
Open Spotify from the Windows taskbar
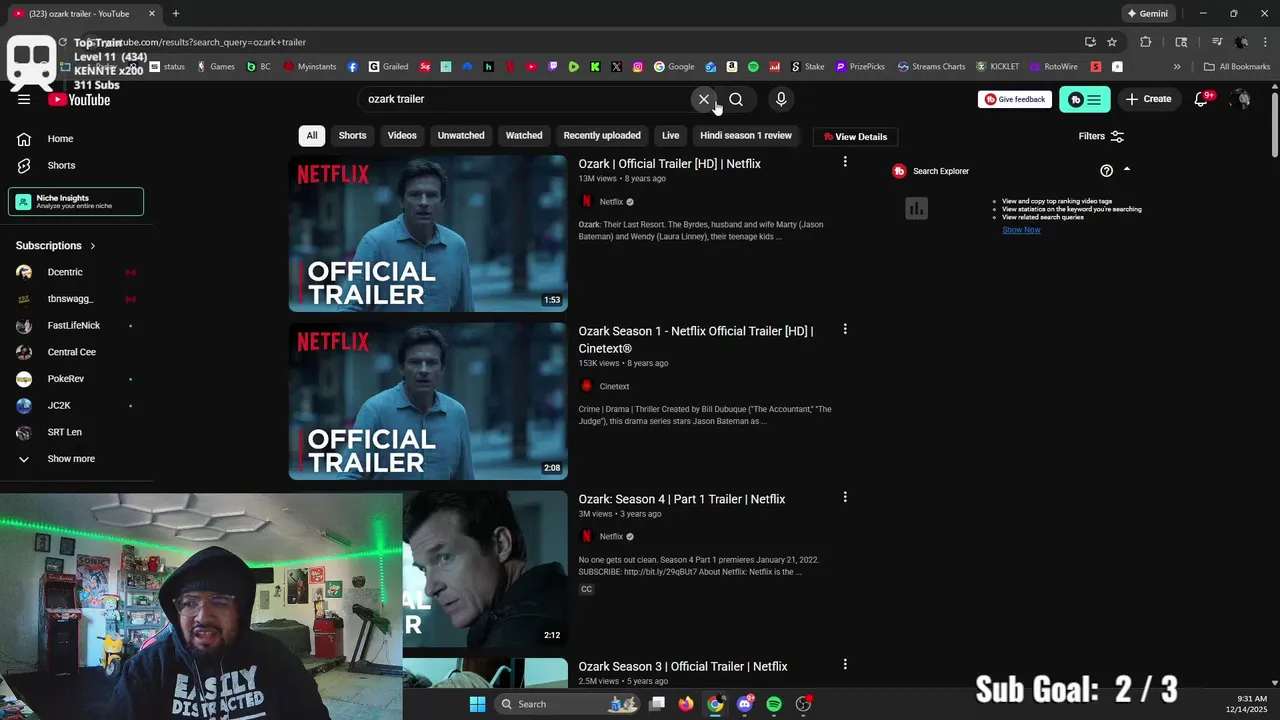[774, 704]
